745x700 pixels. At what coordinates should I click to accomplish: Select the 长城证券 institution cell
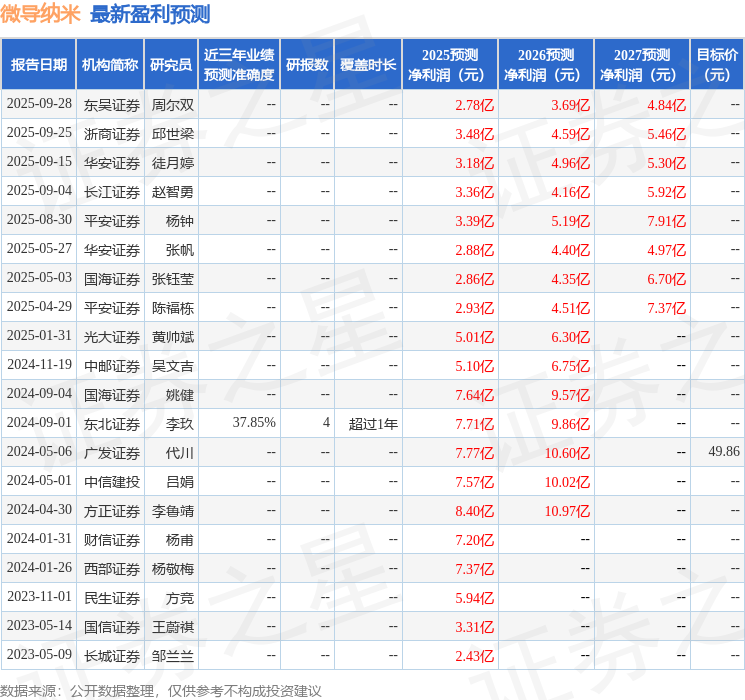pos(112,656)
